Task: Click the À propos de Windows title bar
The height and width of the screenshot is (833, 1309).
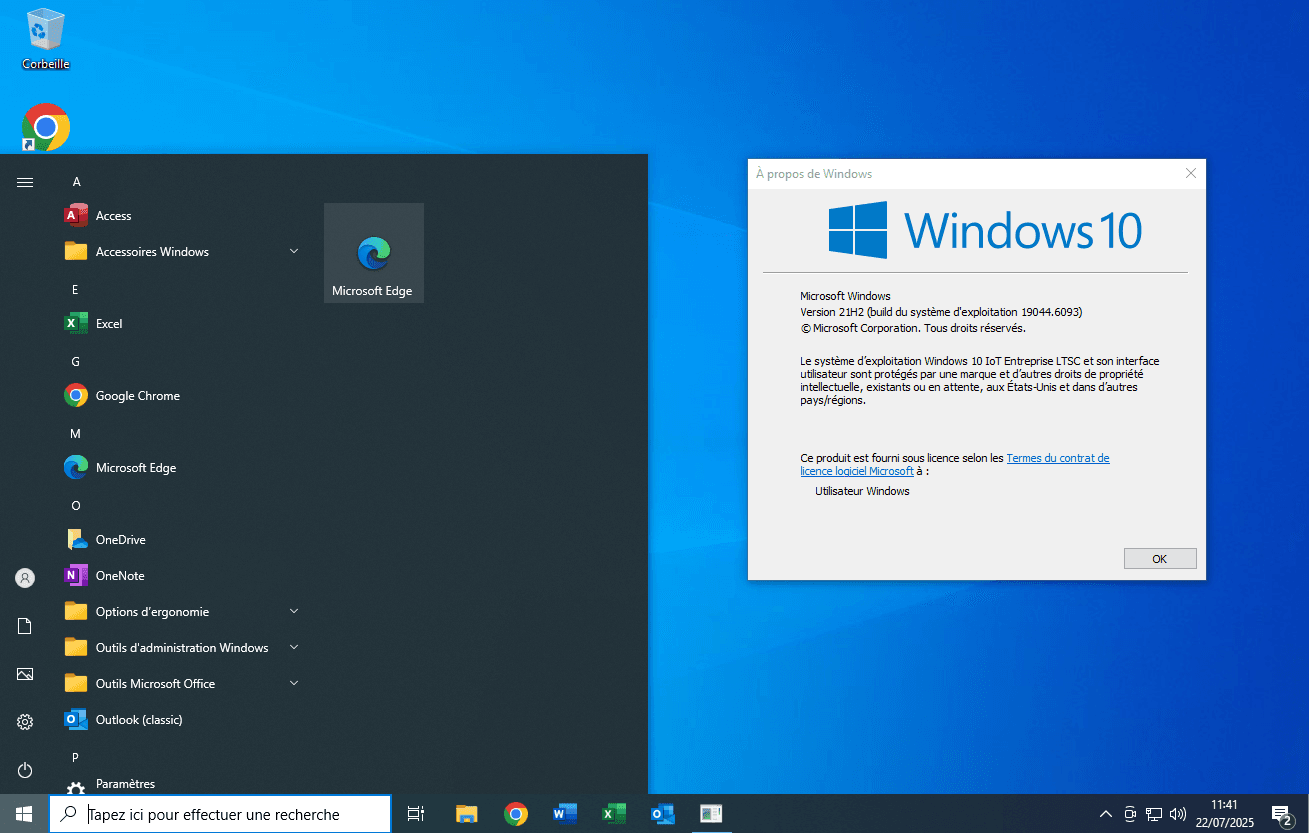Action: tap(962, 174)
